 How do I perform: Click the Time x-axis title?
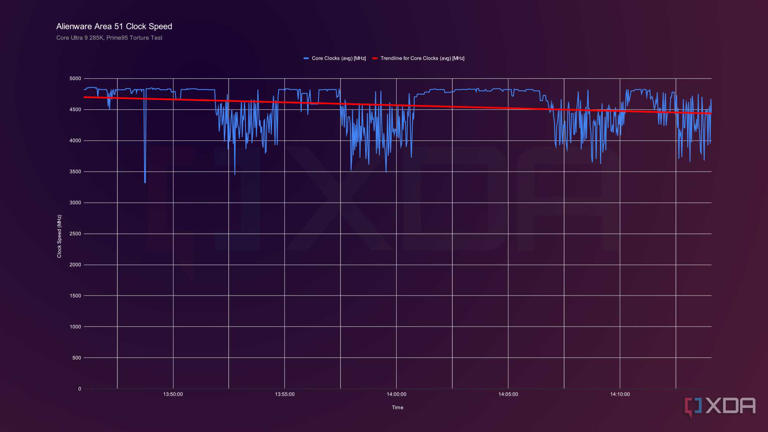397,408
